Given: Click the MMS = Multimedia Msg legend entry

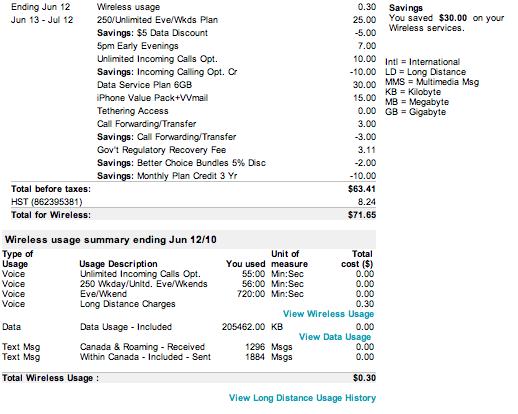Looking at the screenshot, I should pyautogui.click(x=432, y=82).
